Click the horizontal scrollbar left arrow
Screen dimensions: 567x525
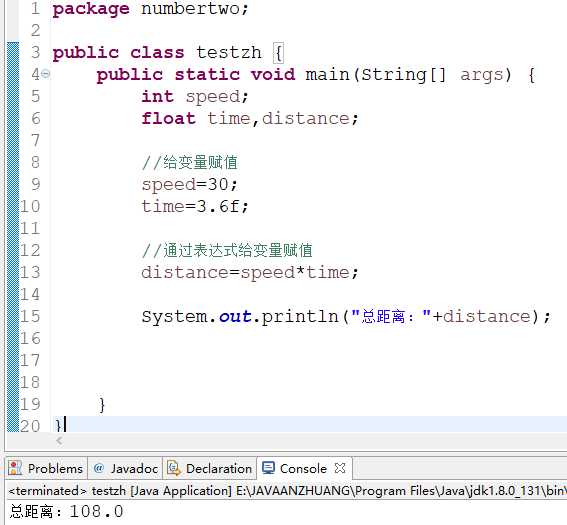tap(59, 441)
